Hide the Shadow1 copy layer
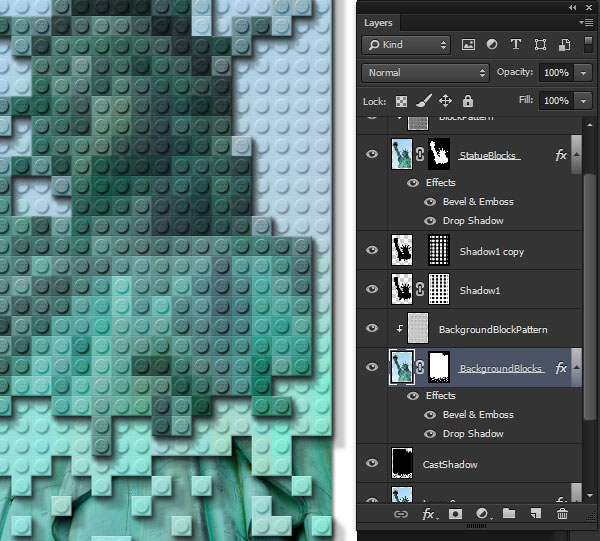The height and width of the screenshot is (541, 600). (372, 250)
